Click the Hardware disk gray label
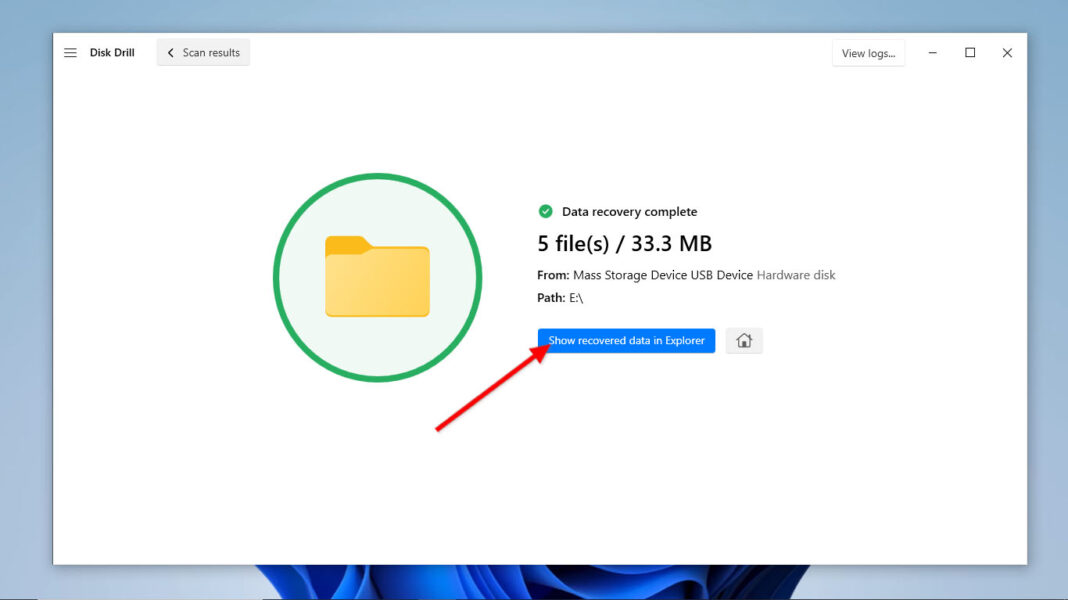This screenshot has width=1068, height=600. coord(796,275)
